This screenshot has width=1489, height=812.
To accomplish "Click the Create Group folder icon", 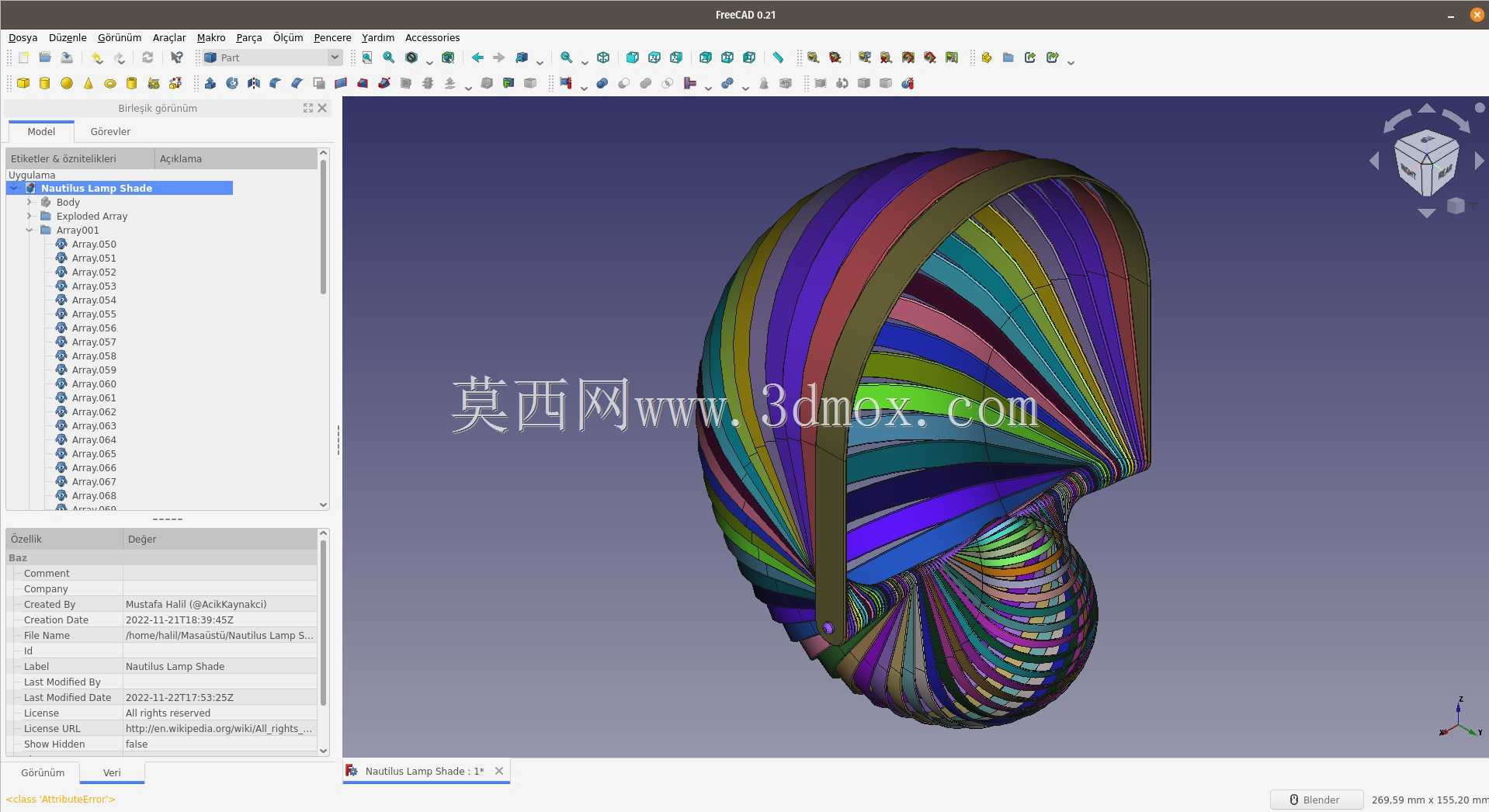I will (1008, 57).
